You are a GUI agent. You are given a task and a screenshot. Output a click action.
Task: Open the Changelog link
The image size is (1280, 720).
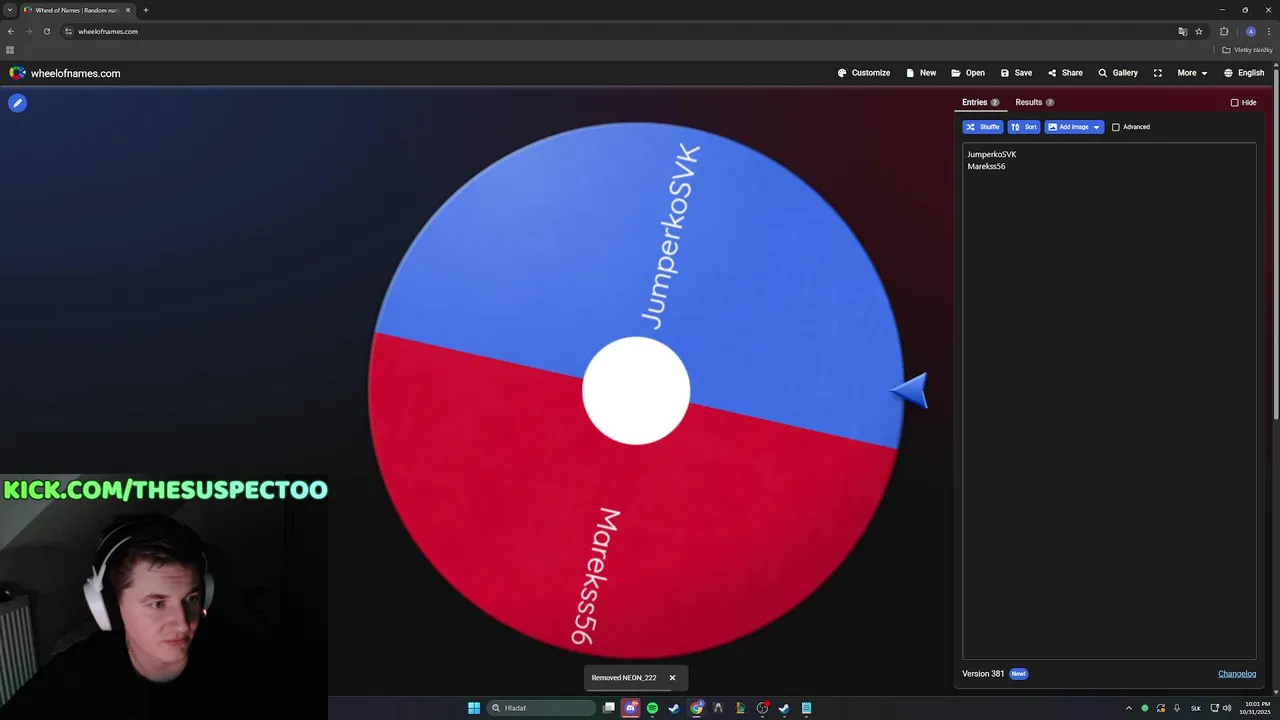pyautogui.click(x=1237, y=674)
